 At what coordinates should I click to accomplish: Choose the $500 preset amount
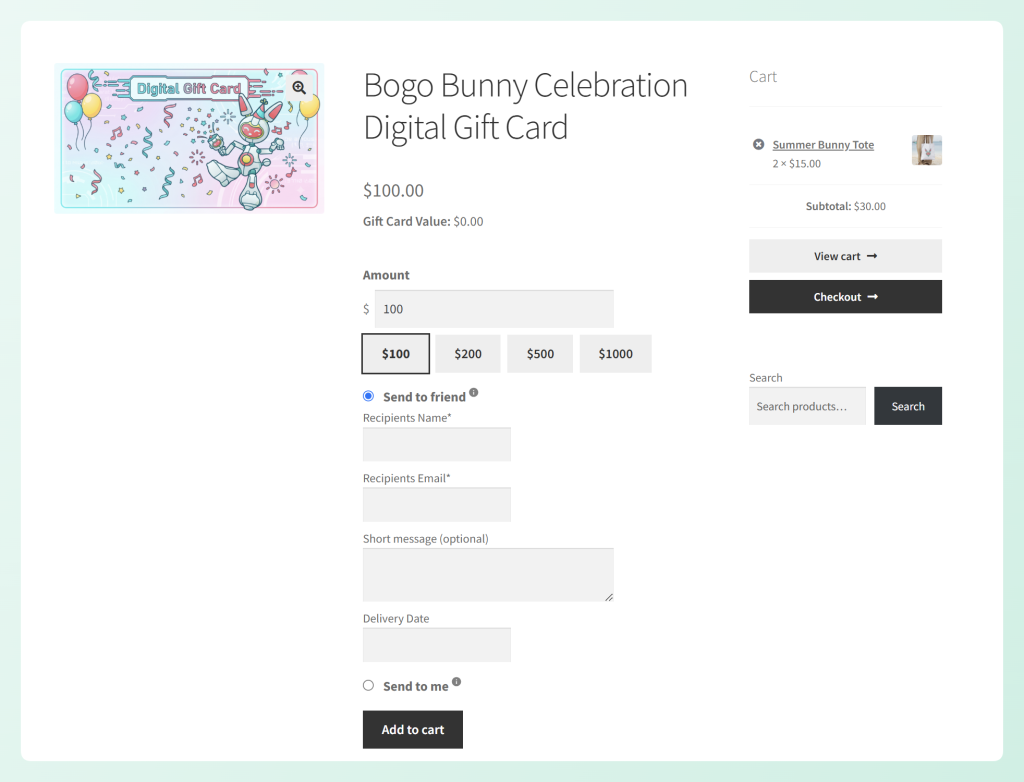click(540, 353)
